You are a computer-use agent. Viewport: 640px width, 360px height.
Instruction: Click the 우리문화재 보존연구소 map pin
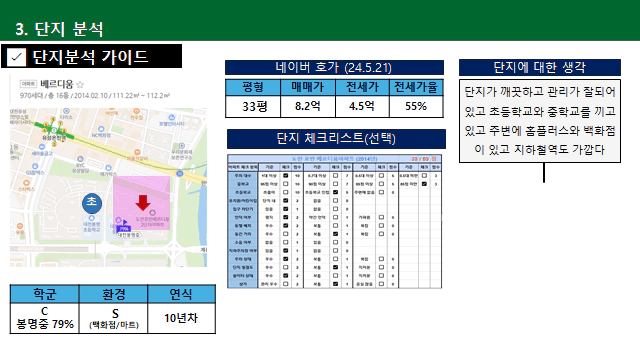click(x=182, y=146)
